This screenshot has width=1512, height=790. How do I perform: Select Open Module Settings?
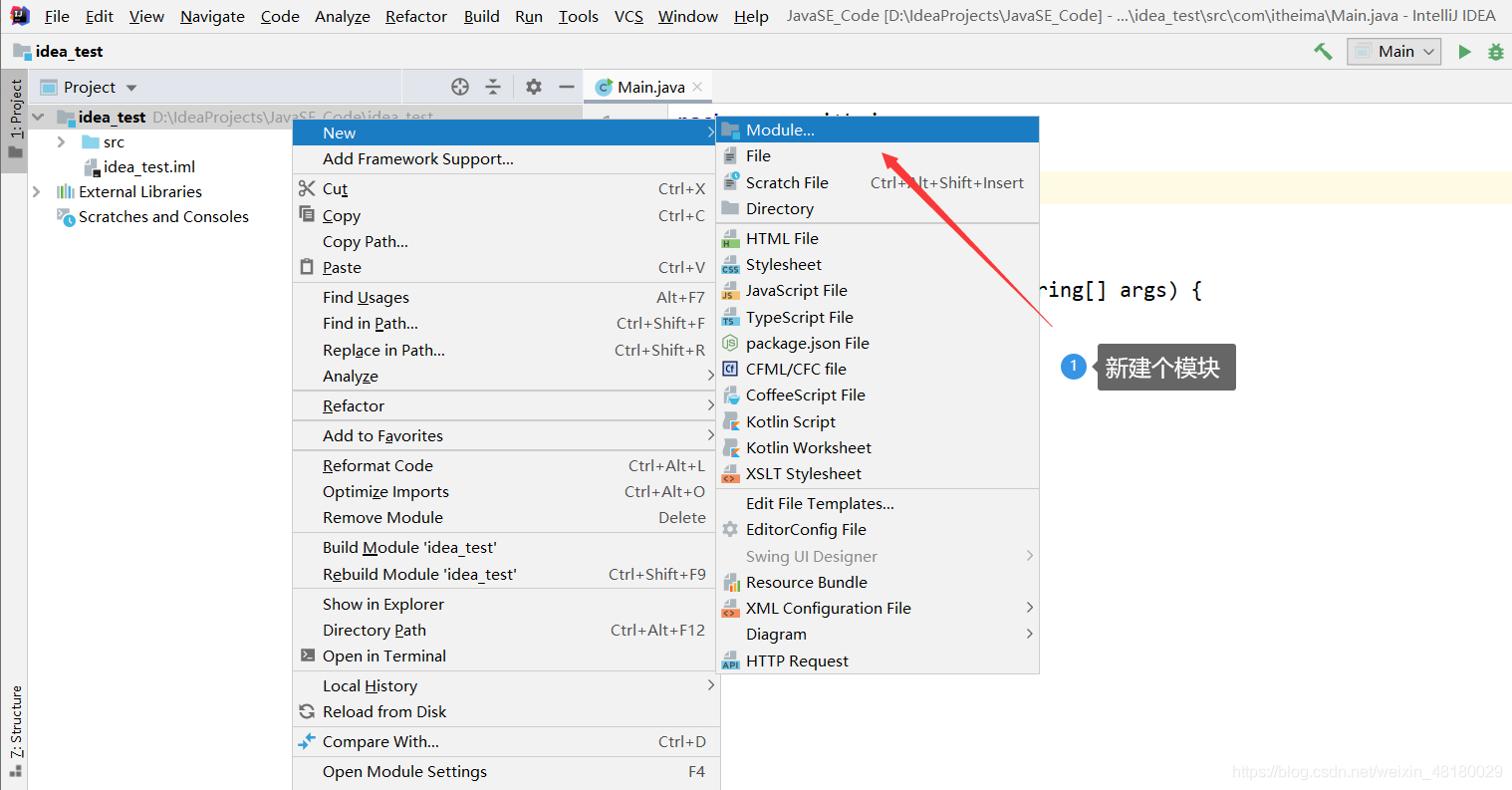click(x=504, y=771)
